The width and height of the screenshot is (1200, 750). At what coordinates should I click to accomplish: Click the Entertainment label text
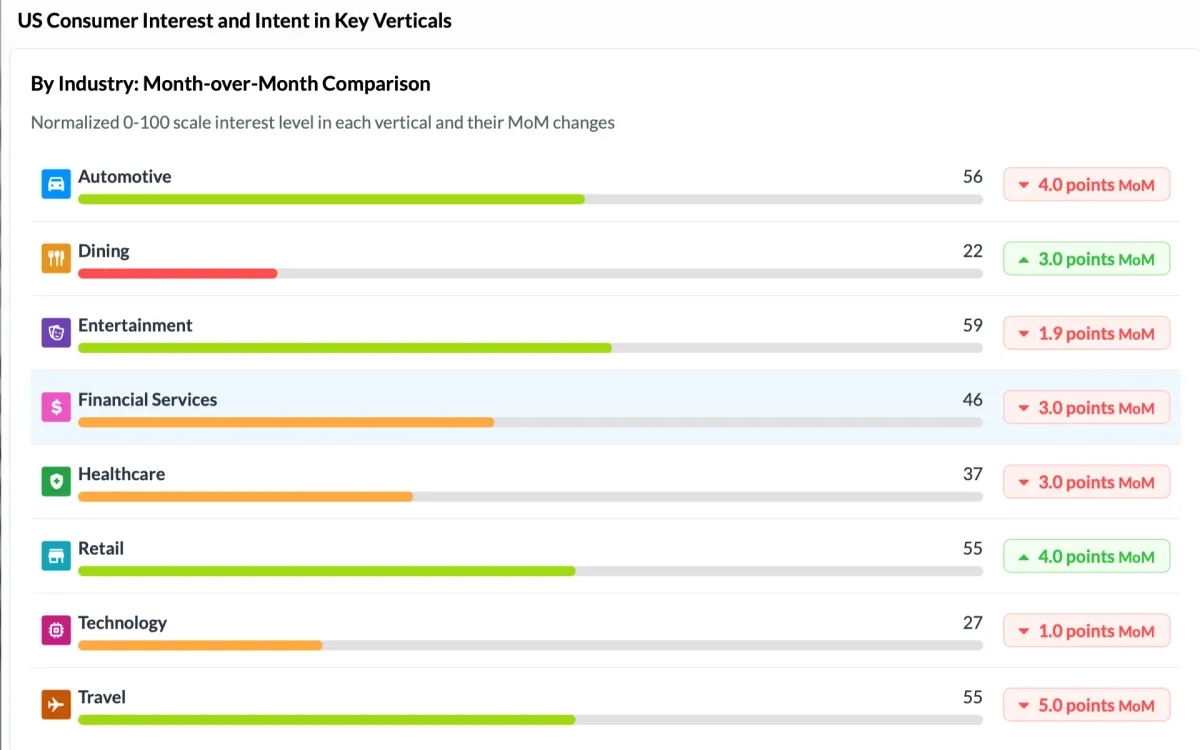click(x=135, y=325)
